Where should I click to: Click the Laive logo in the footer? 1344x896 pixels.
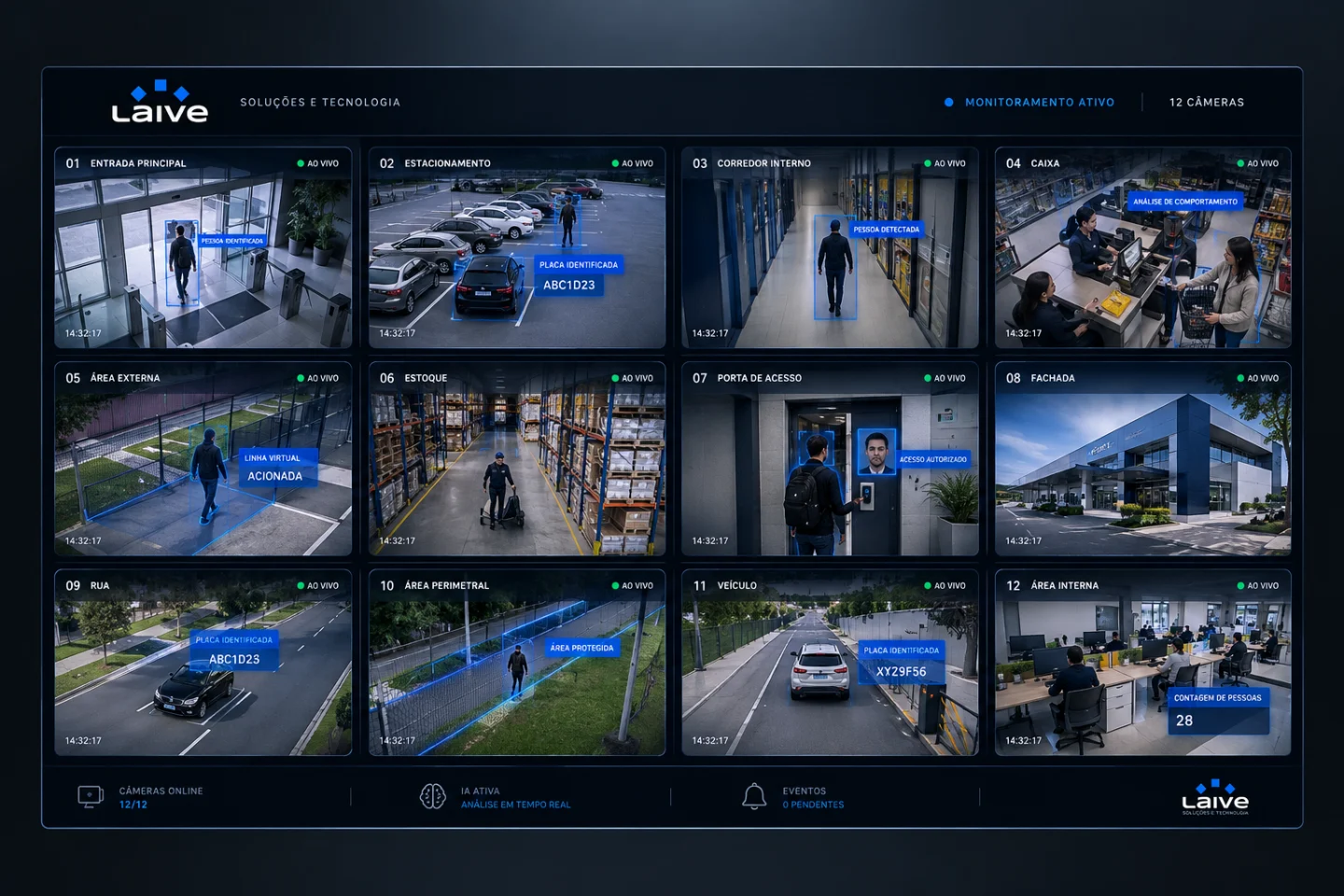coord(1215,797)
